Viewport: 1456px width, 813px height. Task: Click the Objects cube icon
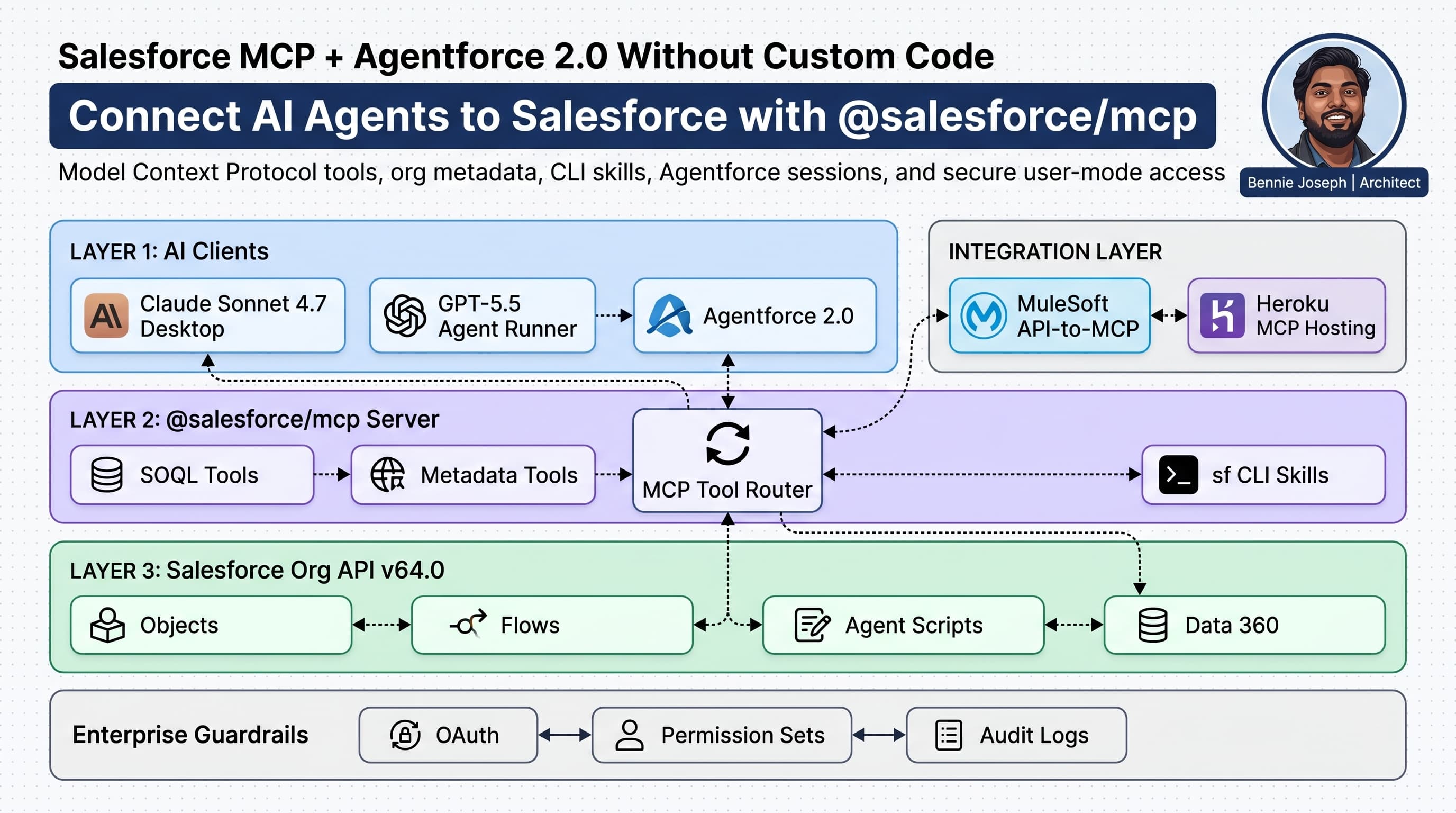(107, 625)
